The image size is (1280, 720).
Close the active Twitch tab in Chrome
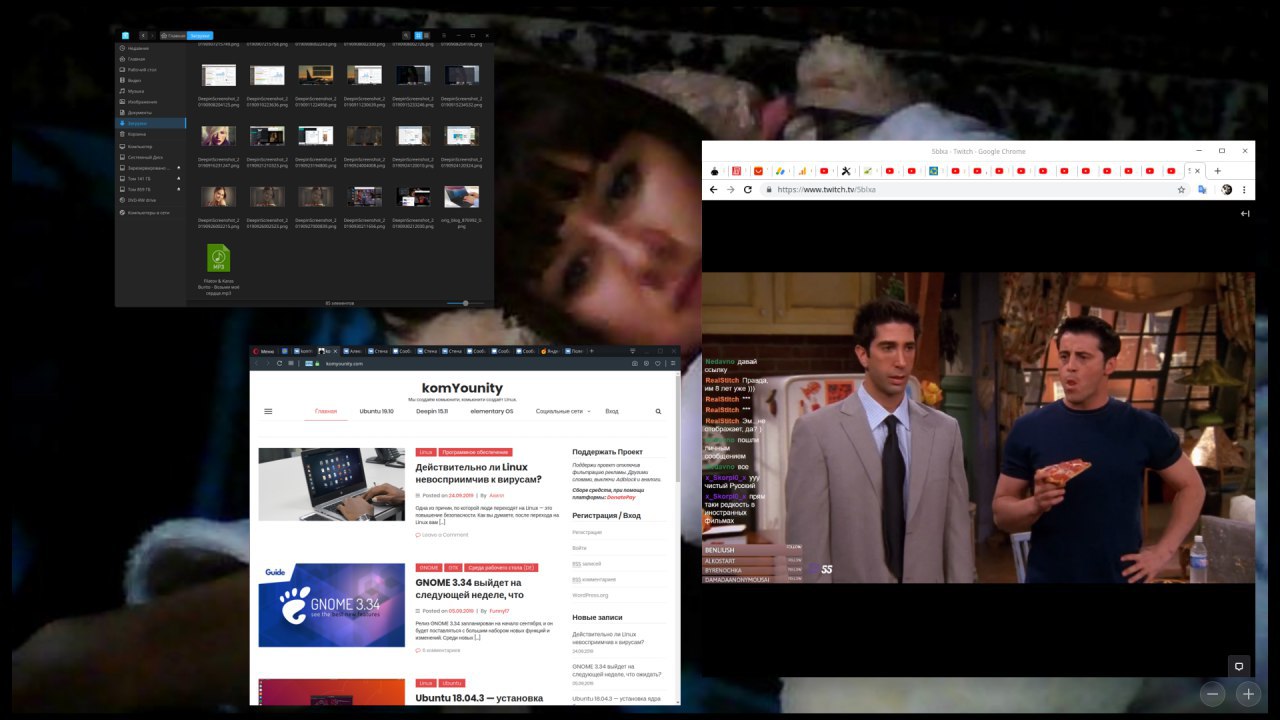1198,171
